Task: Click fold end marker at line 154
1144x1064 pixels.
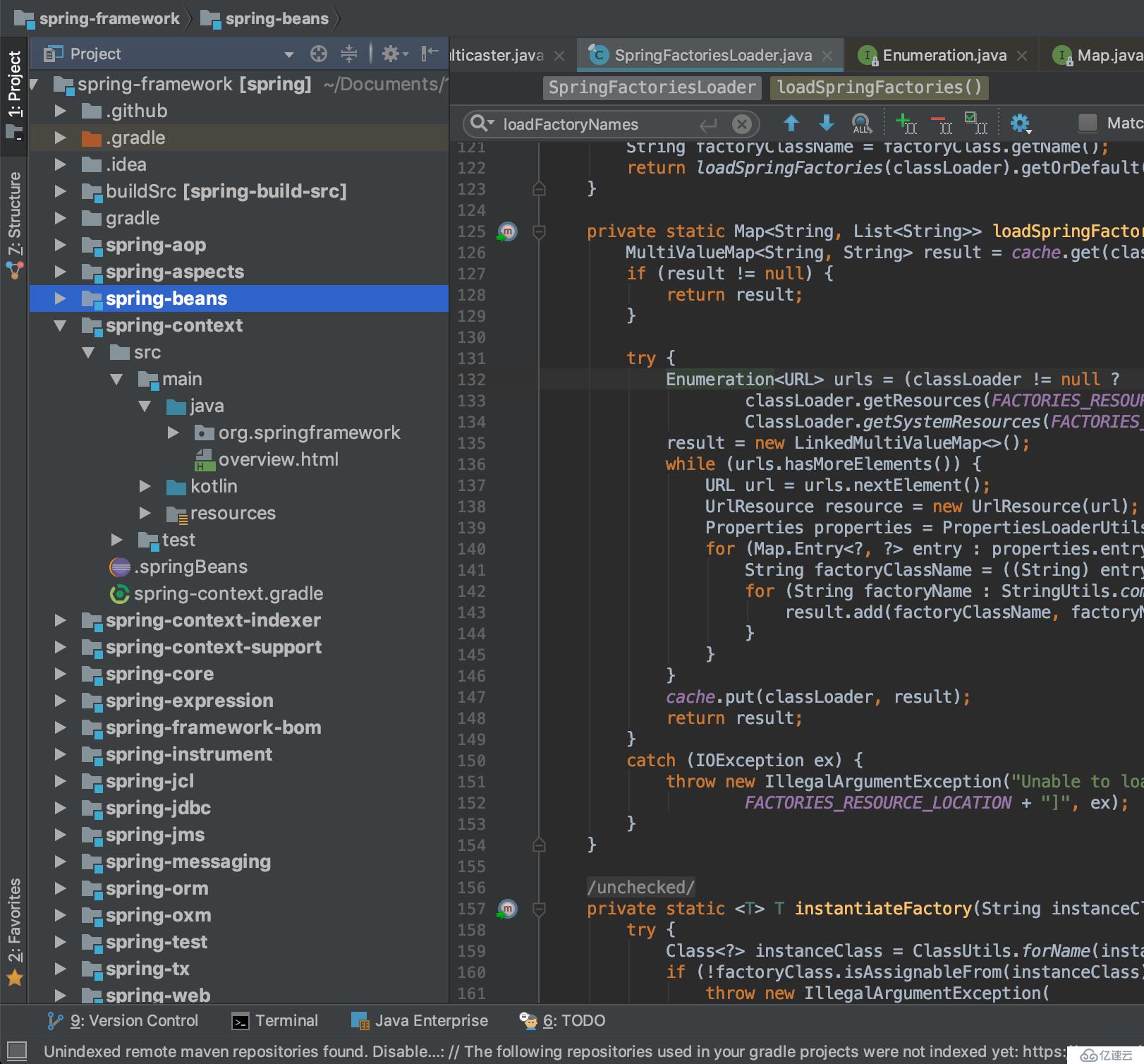Action: (539, 845)
